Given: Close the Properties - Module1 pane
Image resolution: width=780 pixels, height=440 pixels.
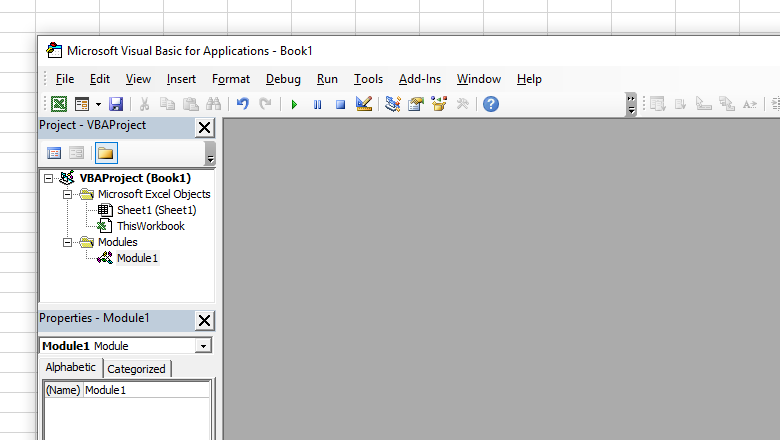Looking at the screenshot, I should [x=204, y=321].
